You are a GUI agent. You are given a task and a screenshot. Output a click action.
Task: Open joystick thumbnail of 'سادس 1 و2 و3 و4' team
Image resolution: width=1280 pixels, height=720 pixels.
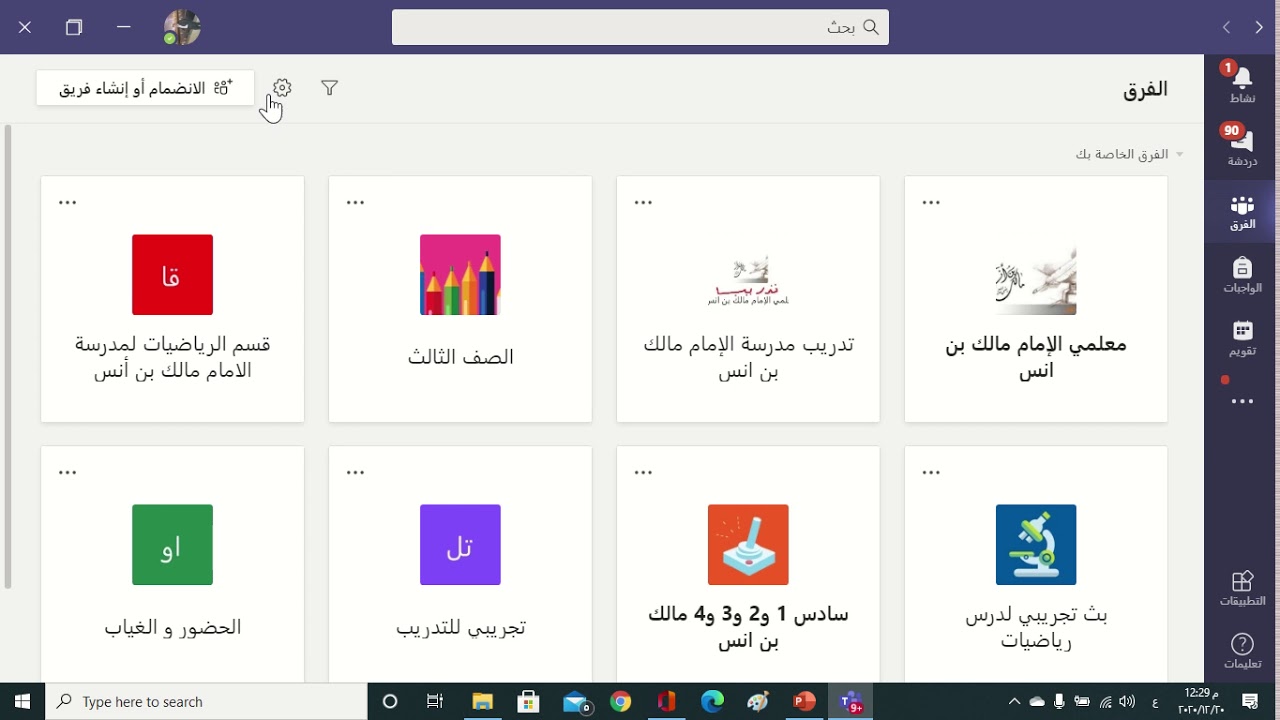tap(748, 545)
